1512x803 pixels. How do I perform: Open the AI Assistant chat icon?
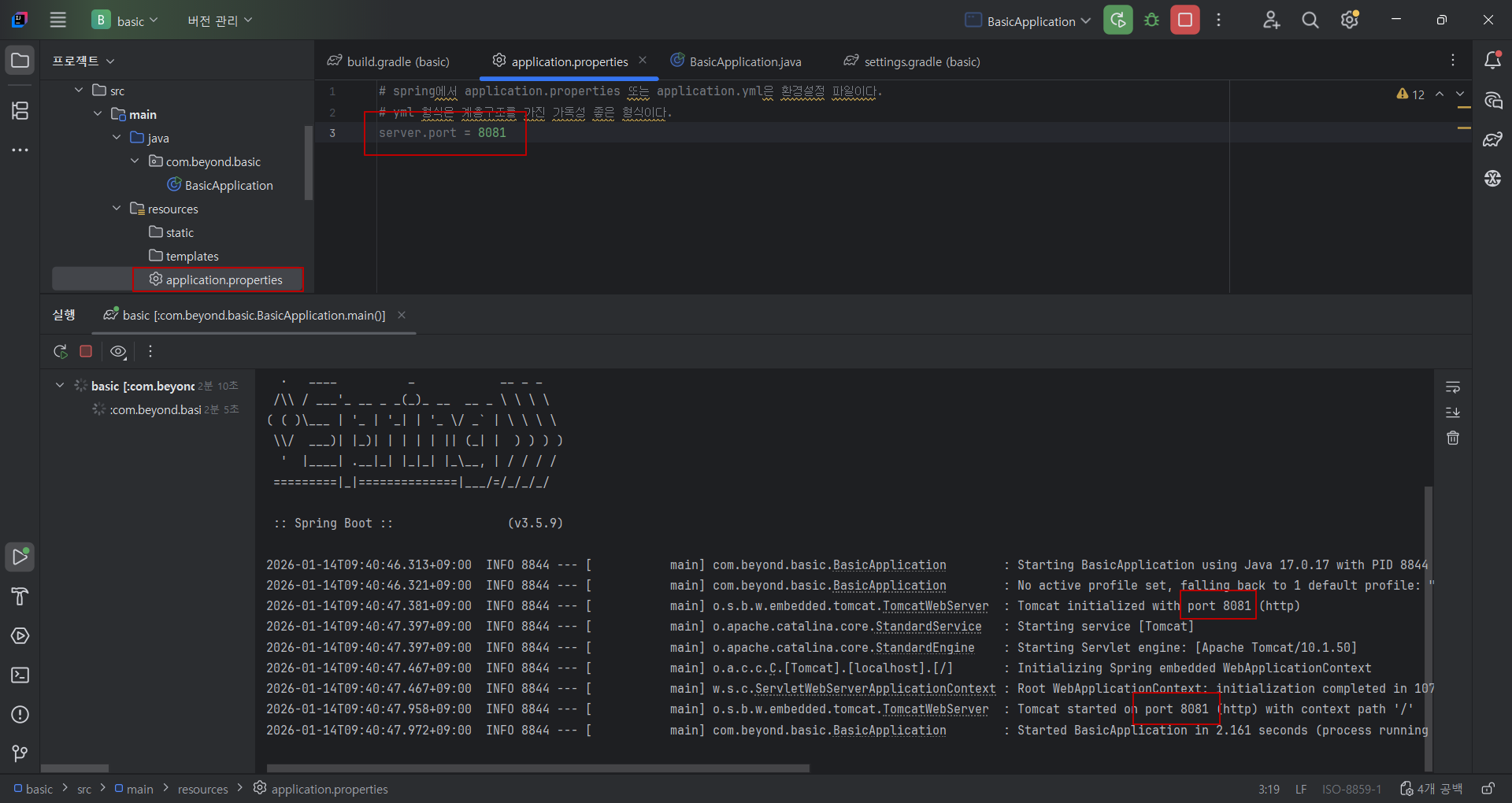(1492, 100)
